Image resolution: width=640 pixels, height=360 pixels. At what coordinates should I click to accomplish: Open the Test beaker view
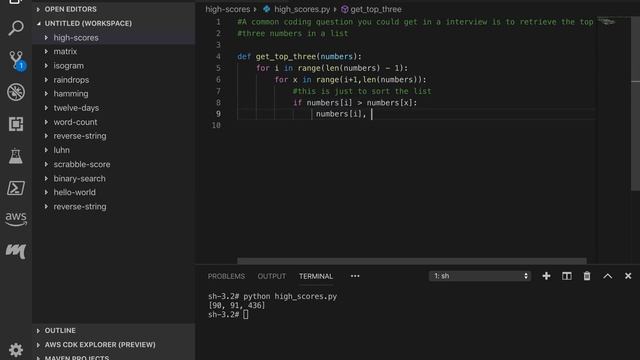coord(16,156)
